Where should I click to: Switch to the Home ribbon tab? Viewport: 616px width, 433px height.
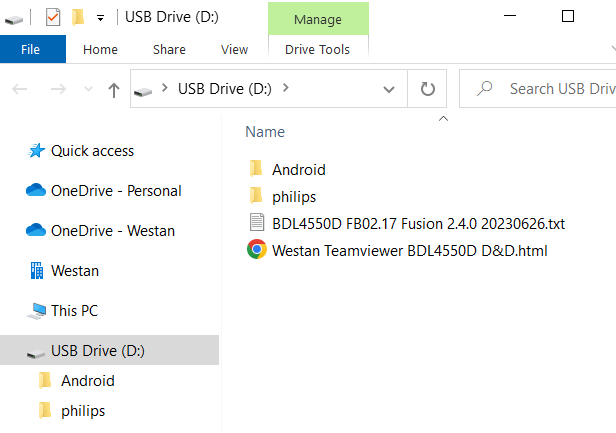point(100,49)
